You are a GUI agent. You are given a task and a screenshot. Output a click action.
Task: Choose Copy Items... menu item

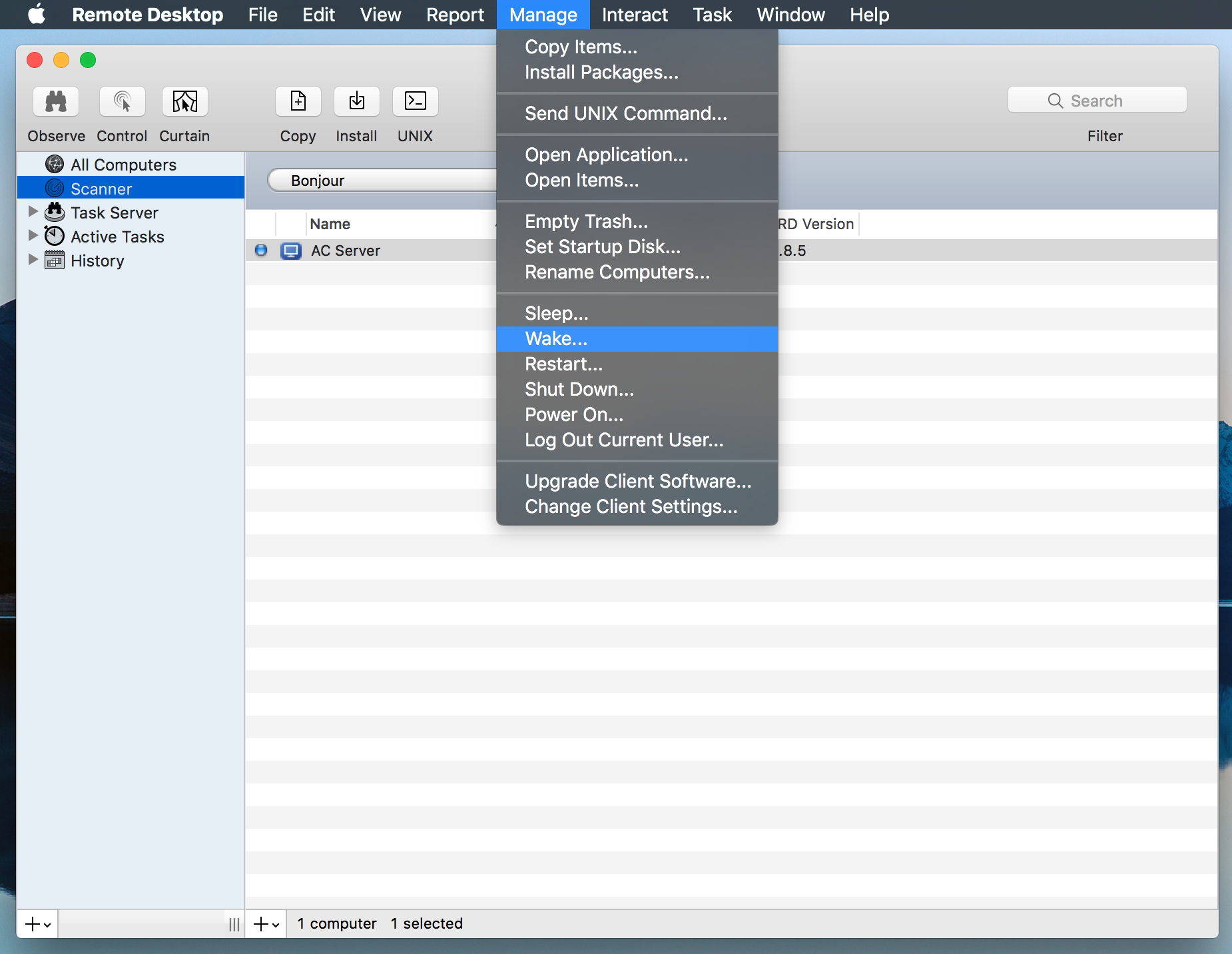coord(637,47)
